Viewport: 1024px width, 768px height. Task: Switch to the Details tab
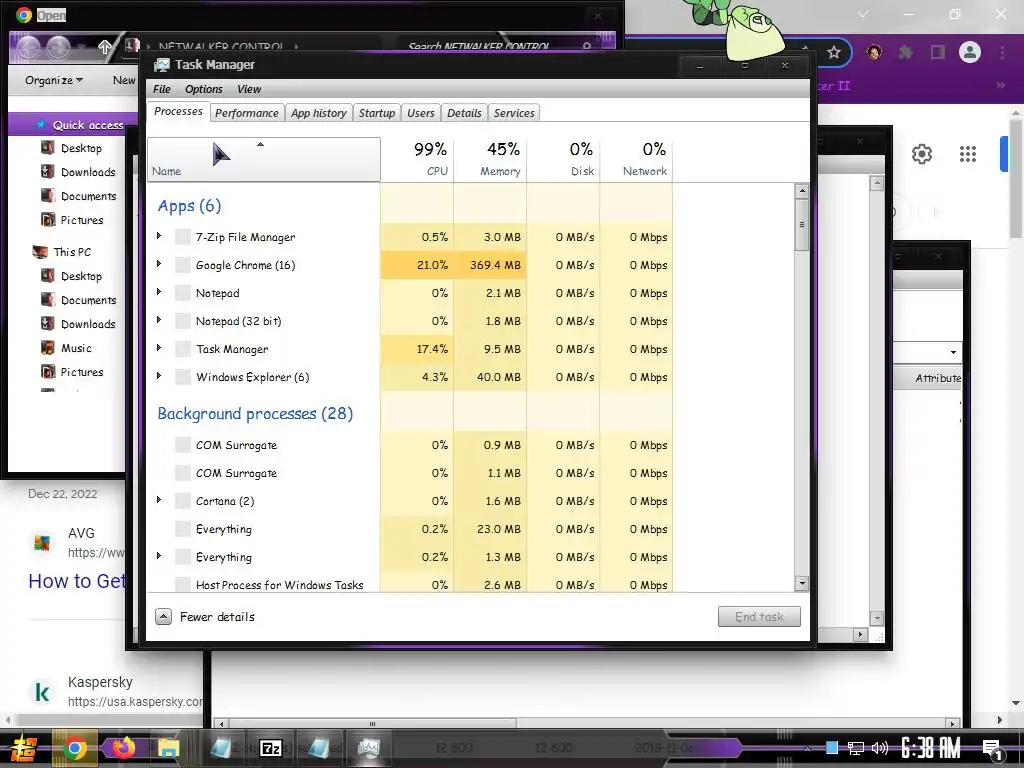pyautogui.click(x=464, y=113)
